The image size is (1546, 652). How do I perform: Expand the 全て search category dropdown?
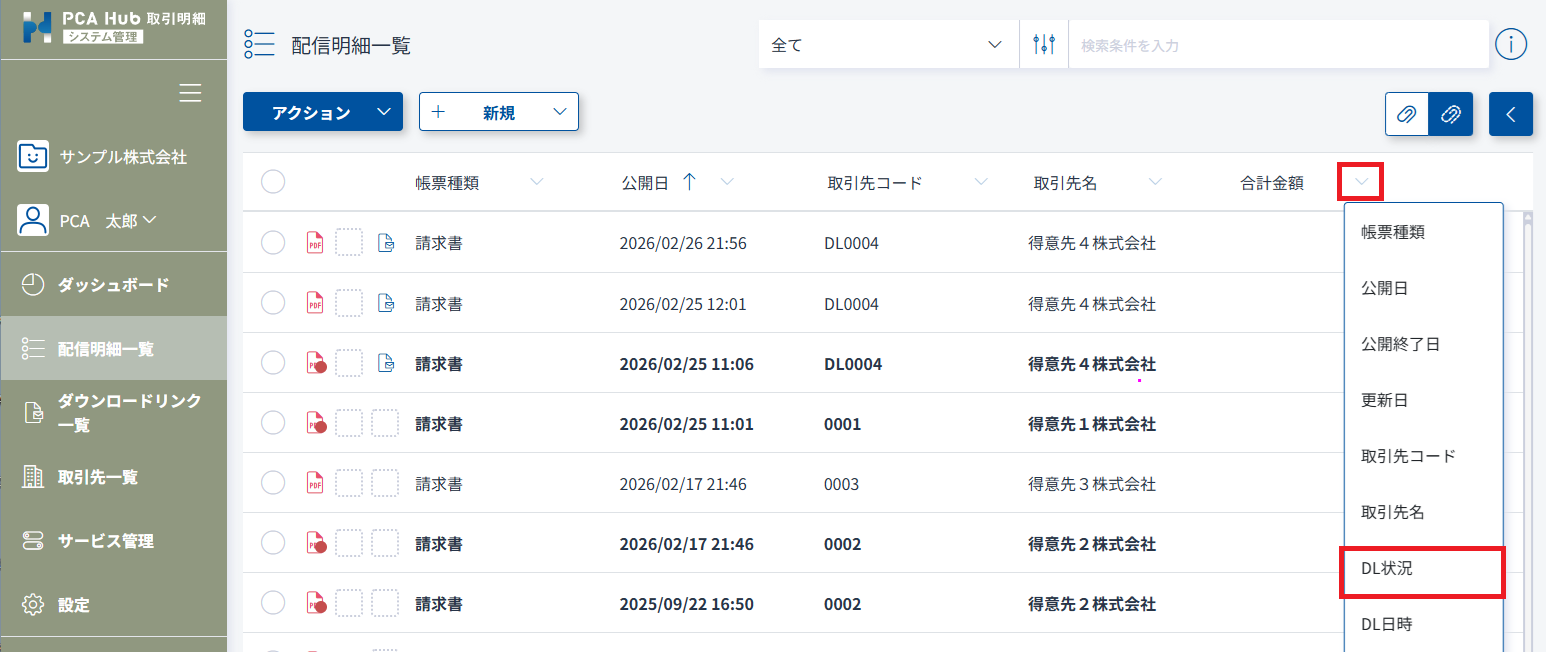887,45
